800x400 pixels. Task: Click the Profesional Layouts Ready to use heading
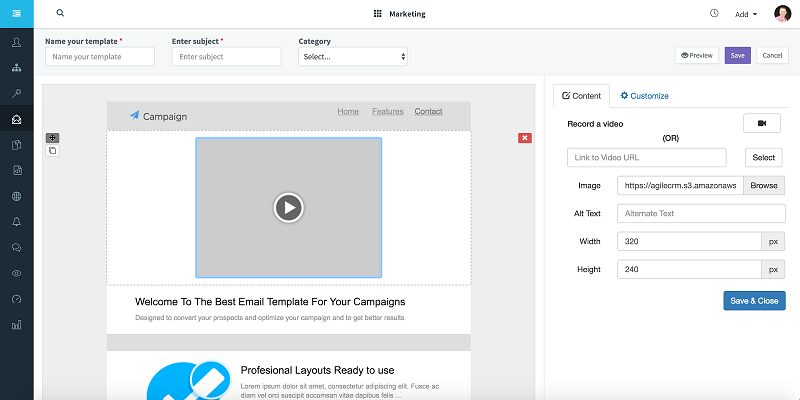click(x=317, y=370)
